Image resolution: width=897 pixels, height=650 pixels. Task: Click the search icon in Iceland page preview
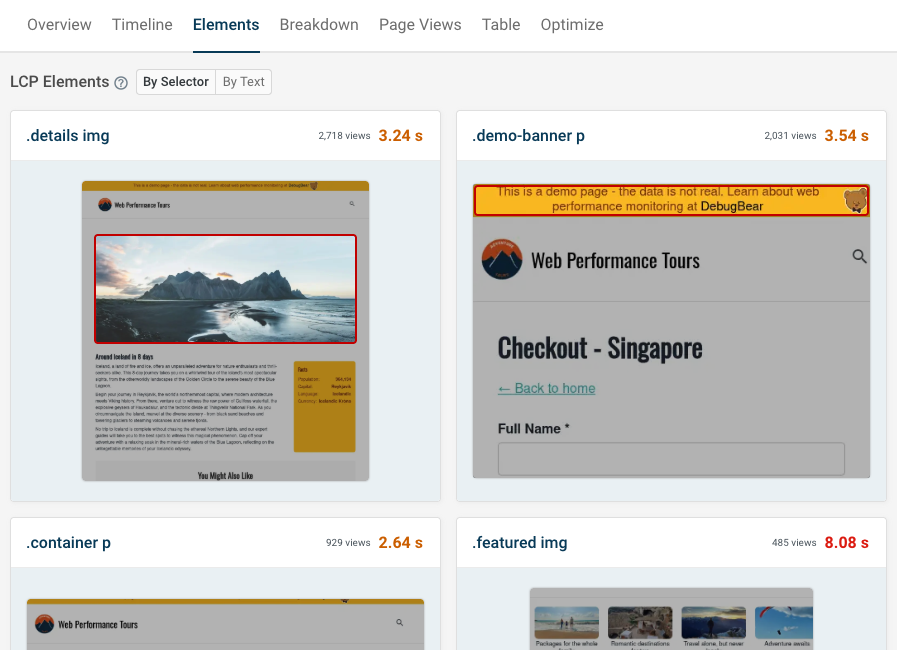click(352, 204)
